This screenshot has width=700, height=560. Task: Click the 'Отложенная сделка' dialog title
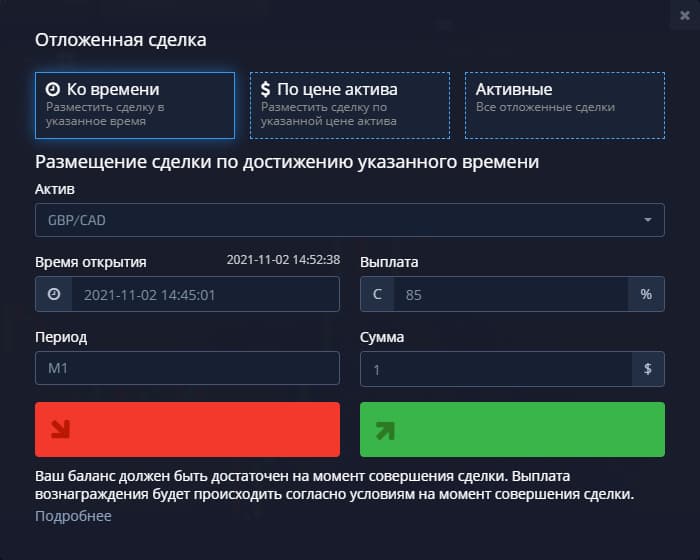pyautogui.click(x=121, y=40)
